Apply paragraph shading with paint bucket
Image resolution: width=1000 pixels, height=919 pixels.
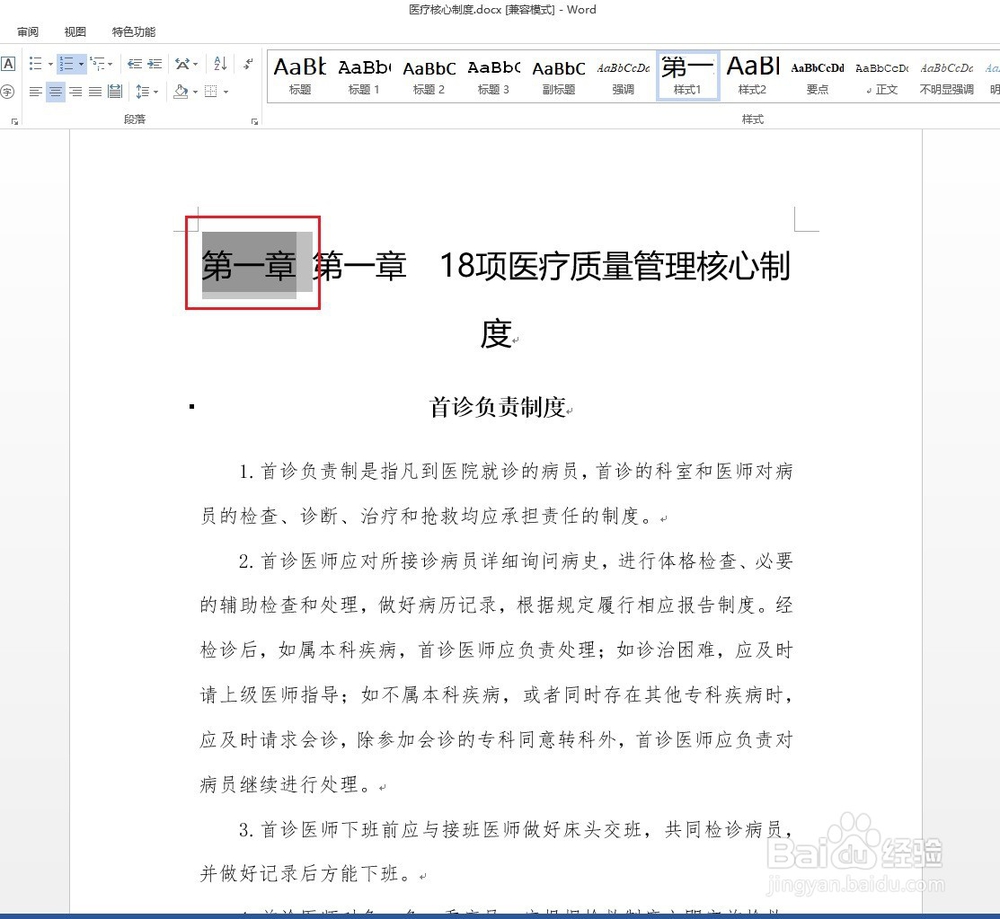click(181, 92)
